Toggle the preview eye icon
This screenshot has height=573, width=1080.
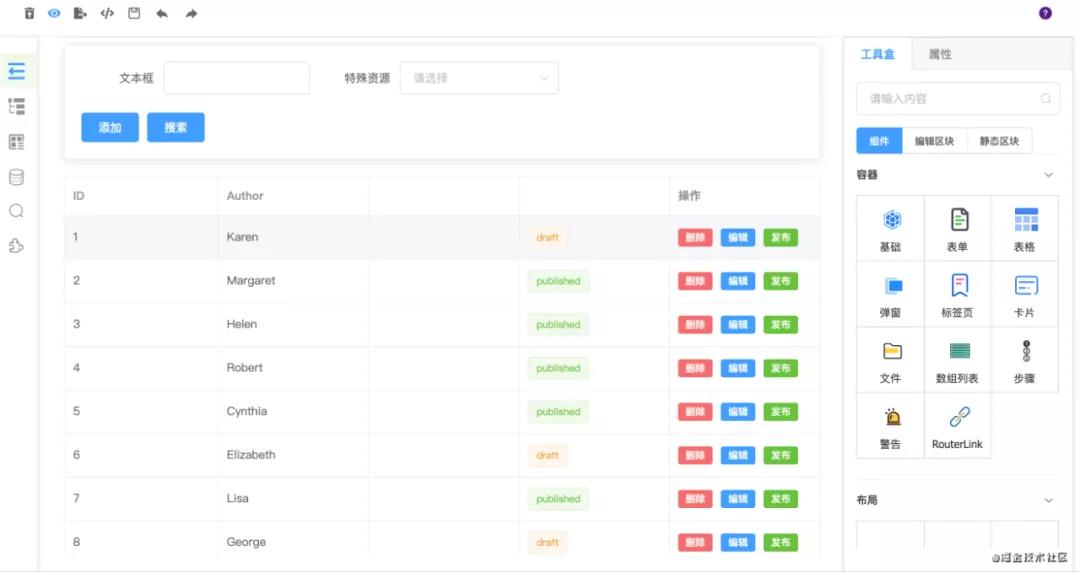(x=54, y=13)
